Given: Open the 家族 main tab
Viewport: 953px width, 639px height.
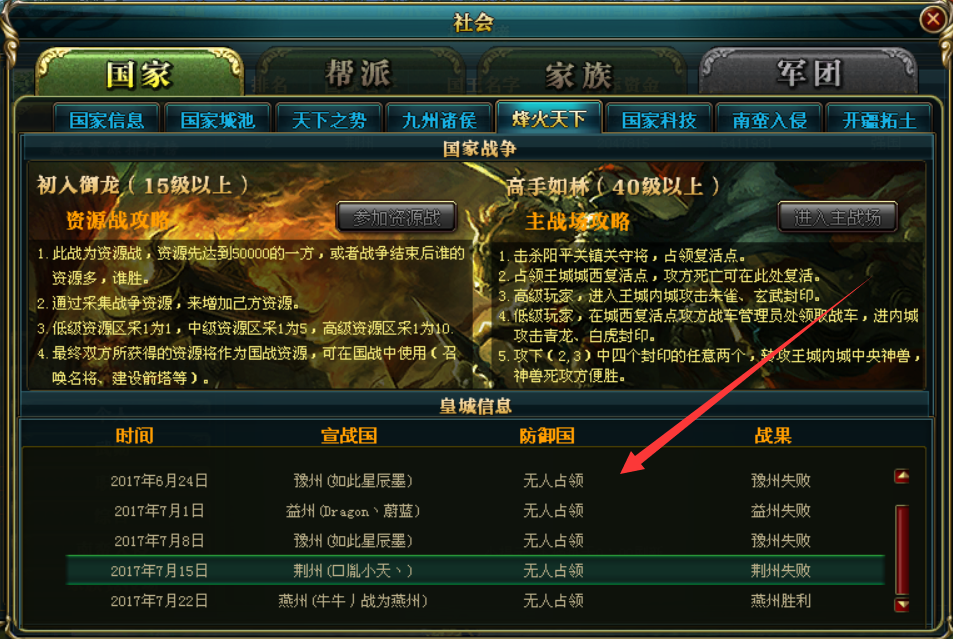Looking at the screenshot, I should tap(579, 75).
